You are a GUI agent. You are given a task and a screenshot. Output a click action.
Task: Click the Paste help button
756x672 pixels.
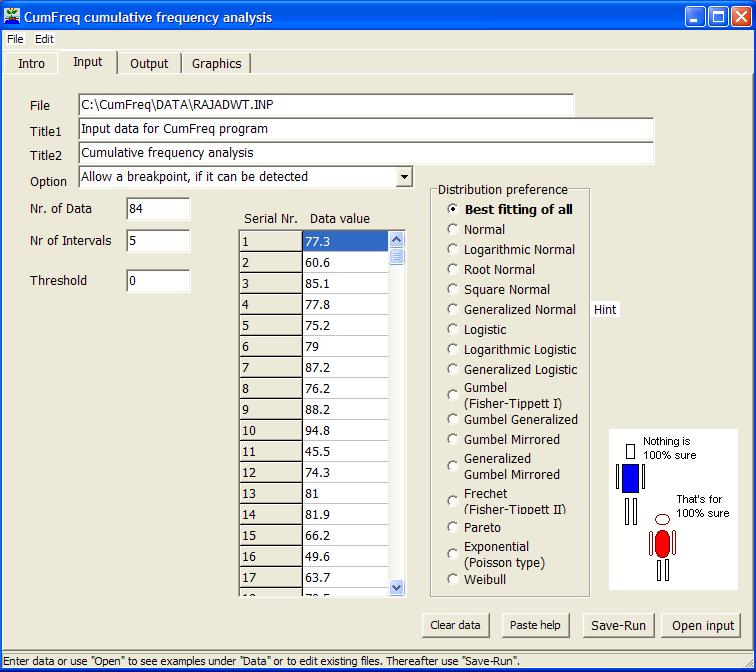(x=535, y=625)
